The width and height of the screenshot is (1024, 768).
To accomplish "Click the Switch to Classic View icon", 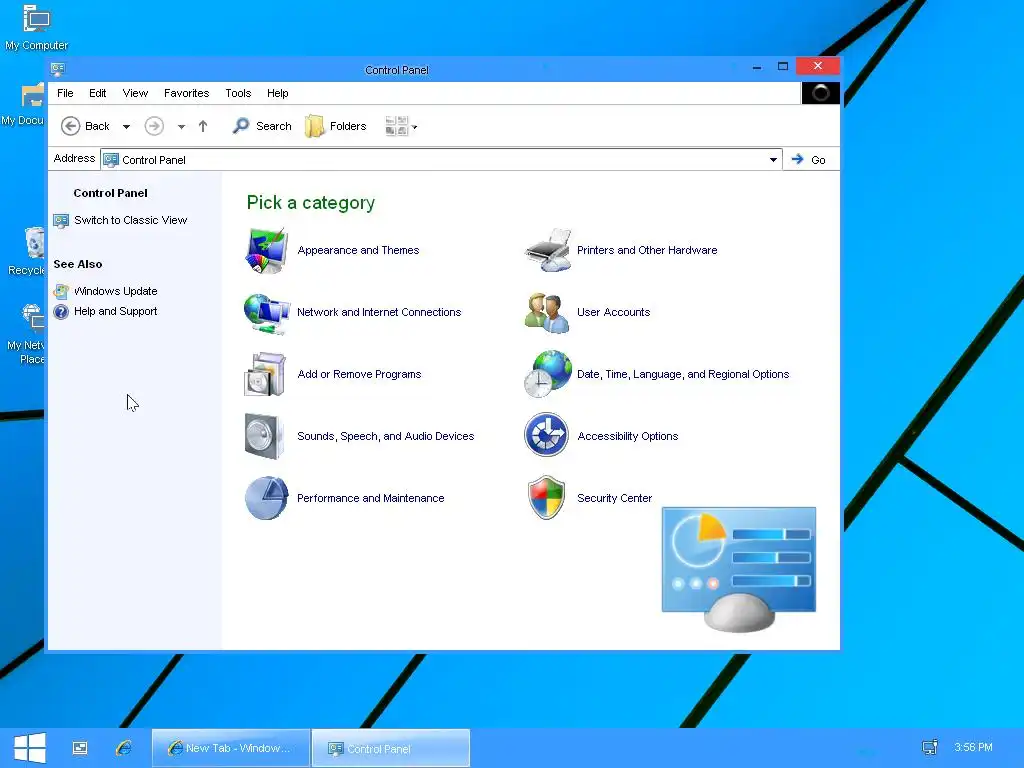I will pos(61,221).
